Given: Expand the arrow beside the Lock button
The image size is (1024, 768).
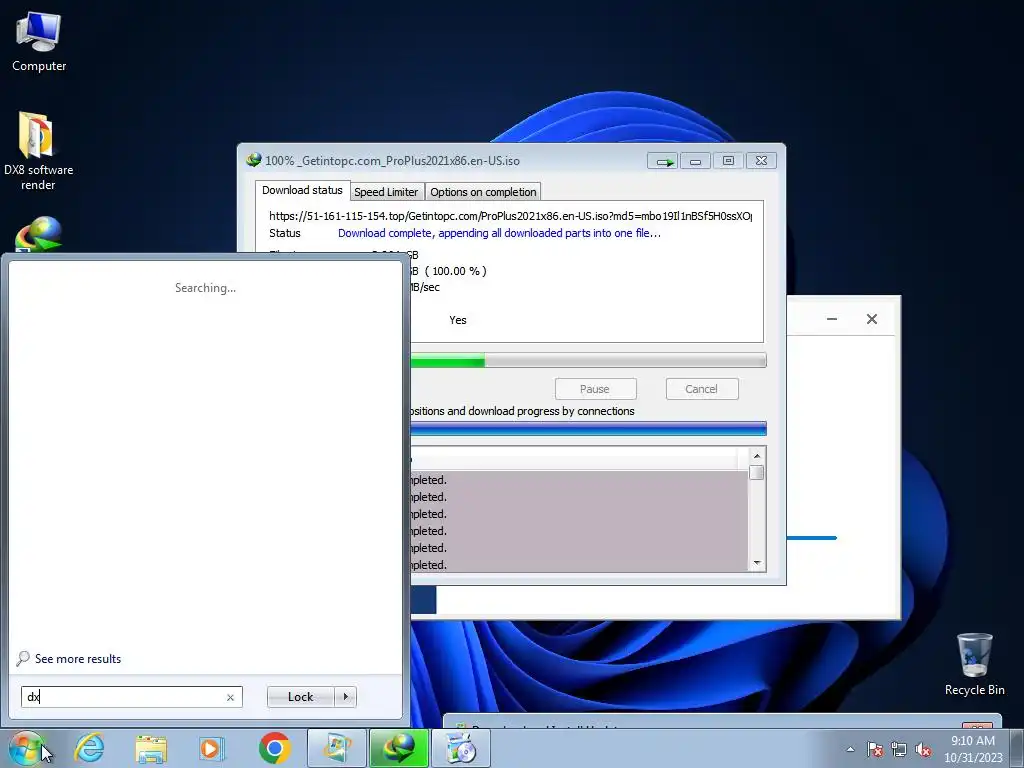Looking at the screenshot, I should (x=345, y=697).
